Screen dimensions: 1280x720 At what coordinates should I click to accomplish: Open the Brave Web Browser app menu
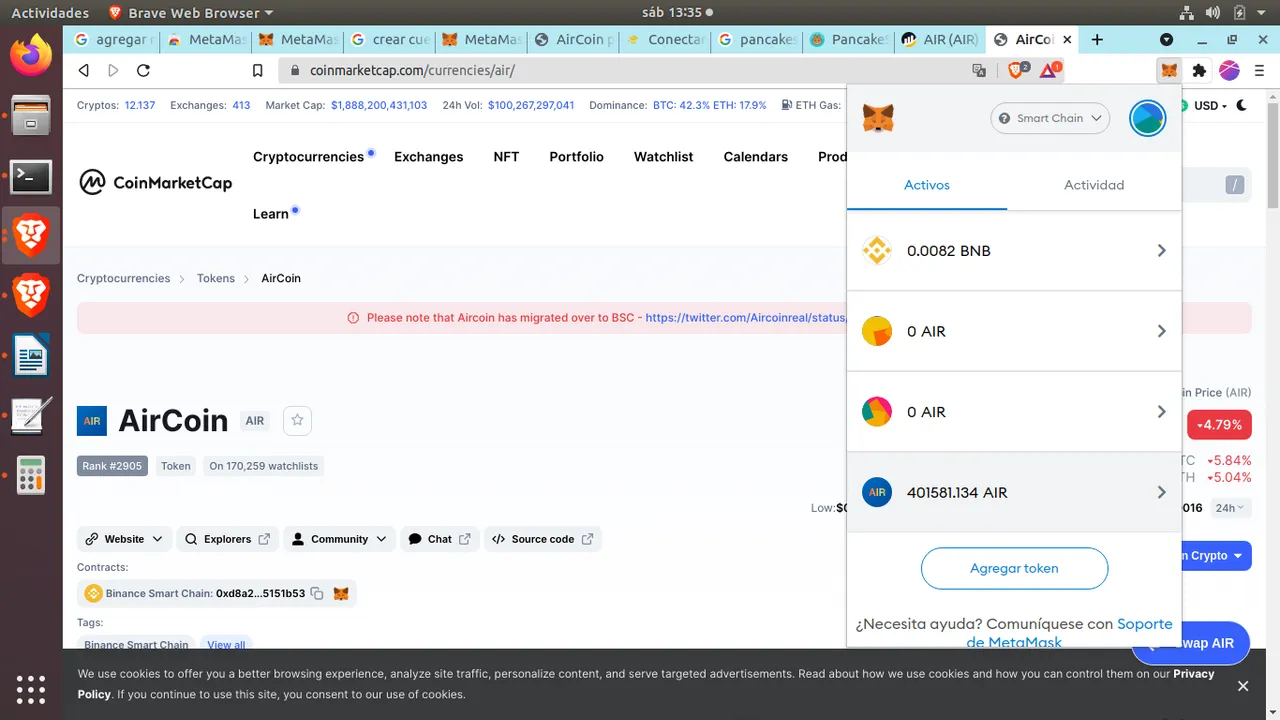[190, 13]
